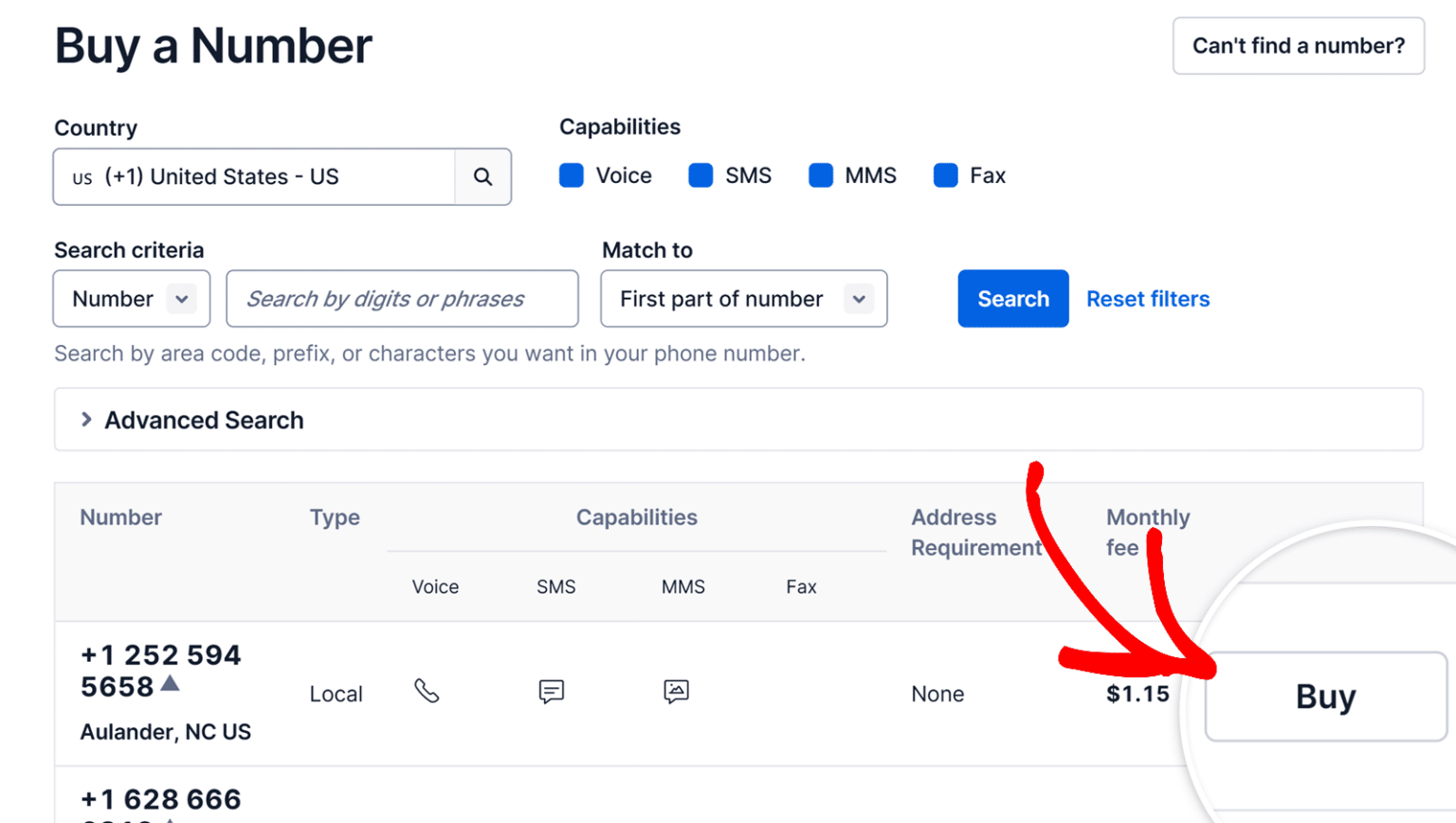Image resolution: width=1456 pixels, height=823 pixels.
Task: Buy the number +1 252 594 5658
Action: [1323, 697]
